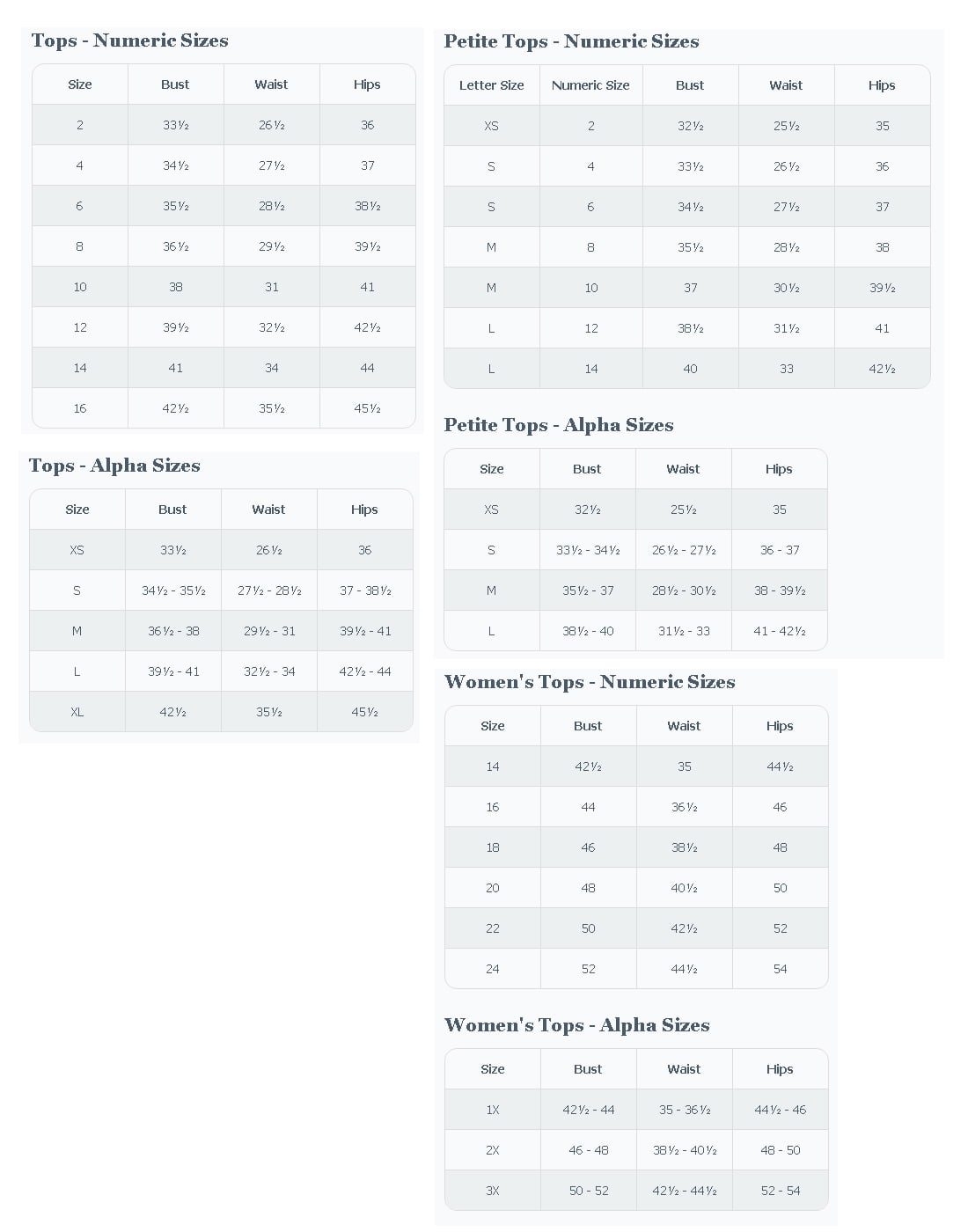Click the 2X size cell
The width and height of the screenshot is (968, 1232).
493,1150
